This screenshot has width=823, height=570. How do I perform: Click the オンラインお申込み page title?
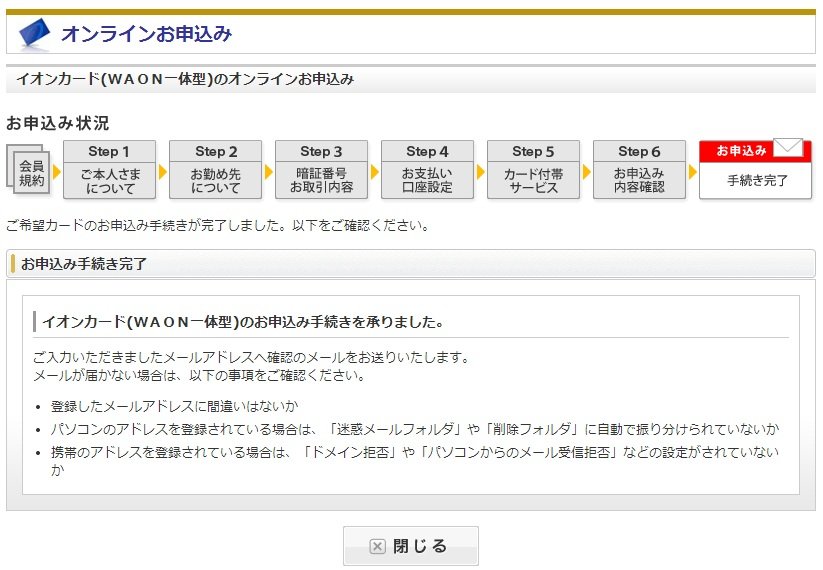click(146, 34)
